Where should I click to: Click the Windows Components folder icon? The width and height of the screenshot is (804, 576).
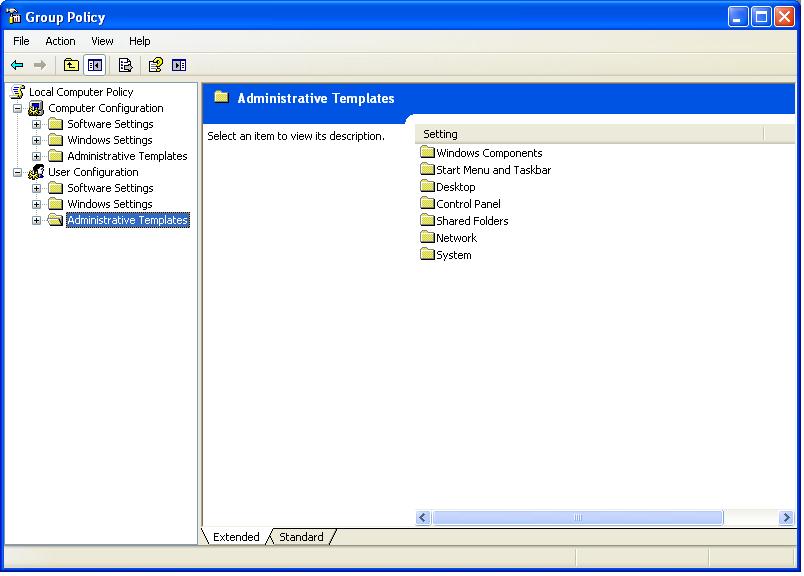tap(427, 152)
